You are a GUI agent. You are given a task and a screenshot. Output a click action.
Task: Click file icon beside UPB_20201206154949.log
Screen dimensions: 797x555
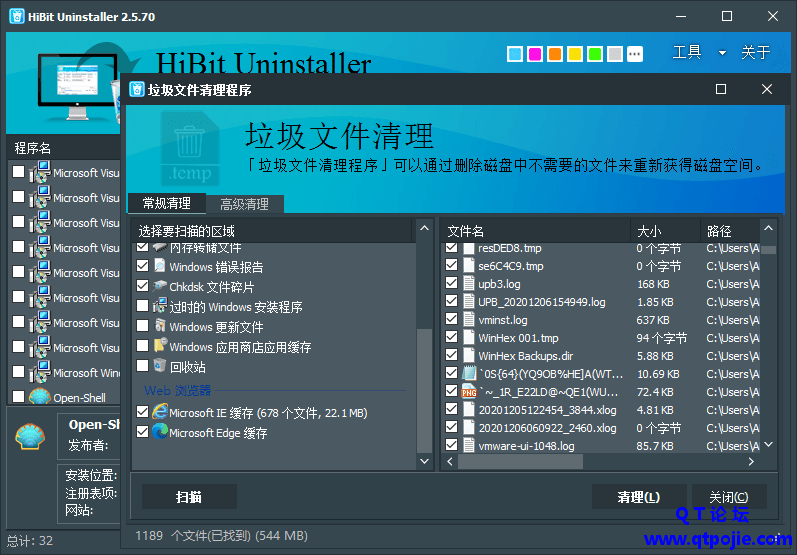469,301
